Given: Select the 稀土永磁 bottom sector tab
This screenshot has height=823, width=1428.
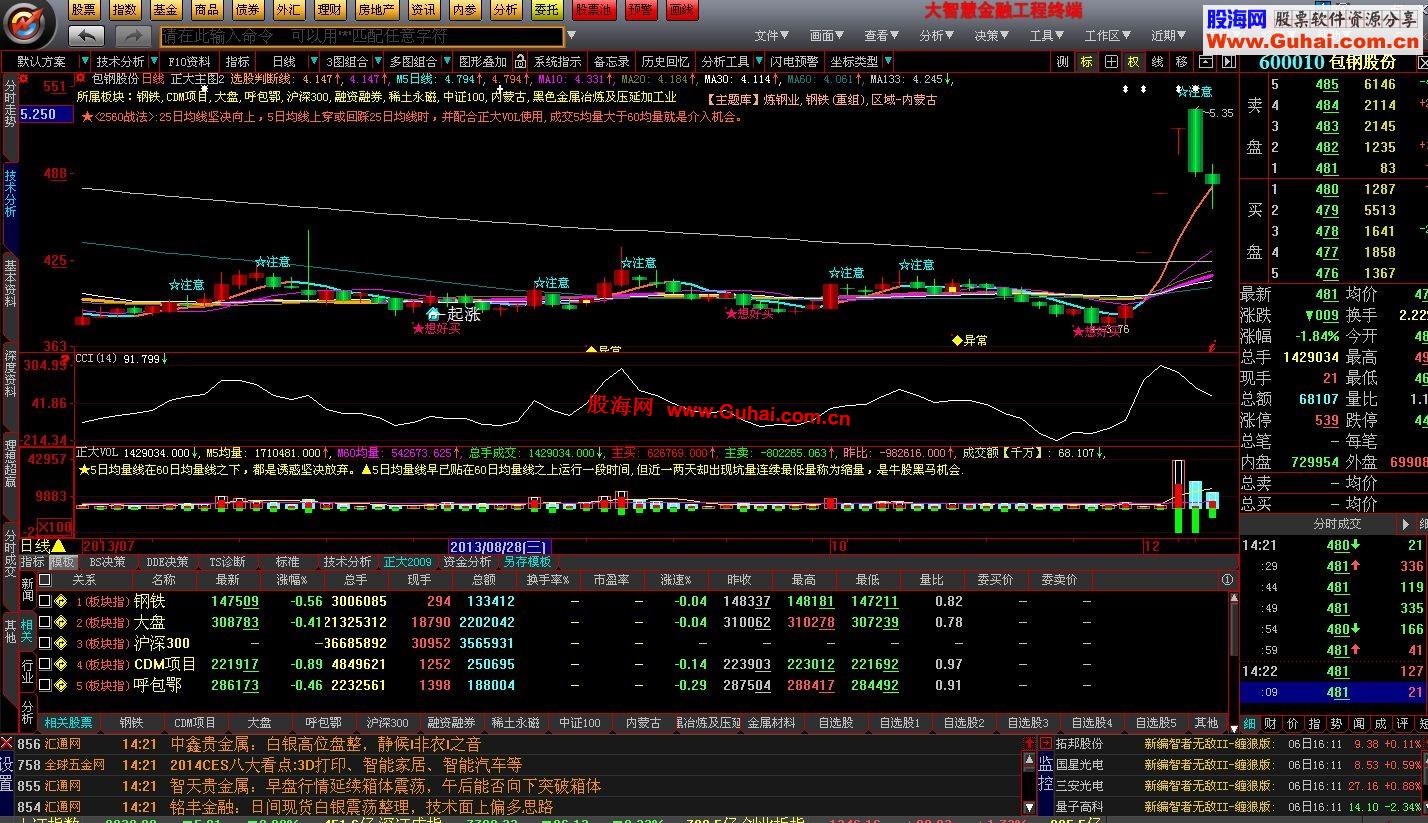Looking at the screenshot, I should [x=515, y=722].
